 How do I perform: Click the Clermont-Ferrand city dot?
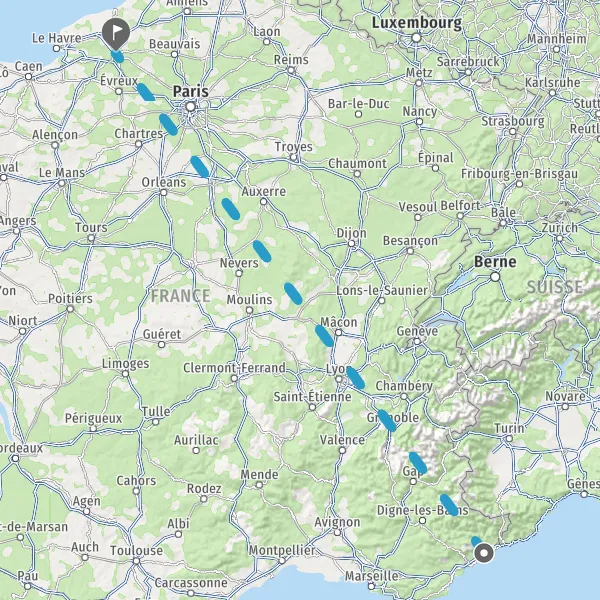234,378
